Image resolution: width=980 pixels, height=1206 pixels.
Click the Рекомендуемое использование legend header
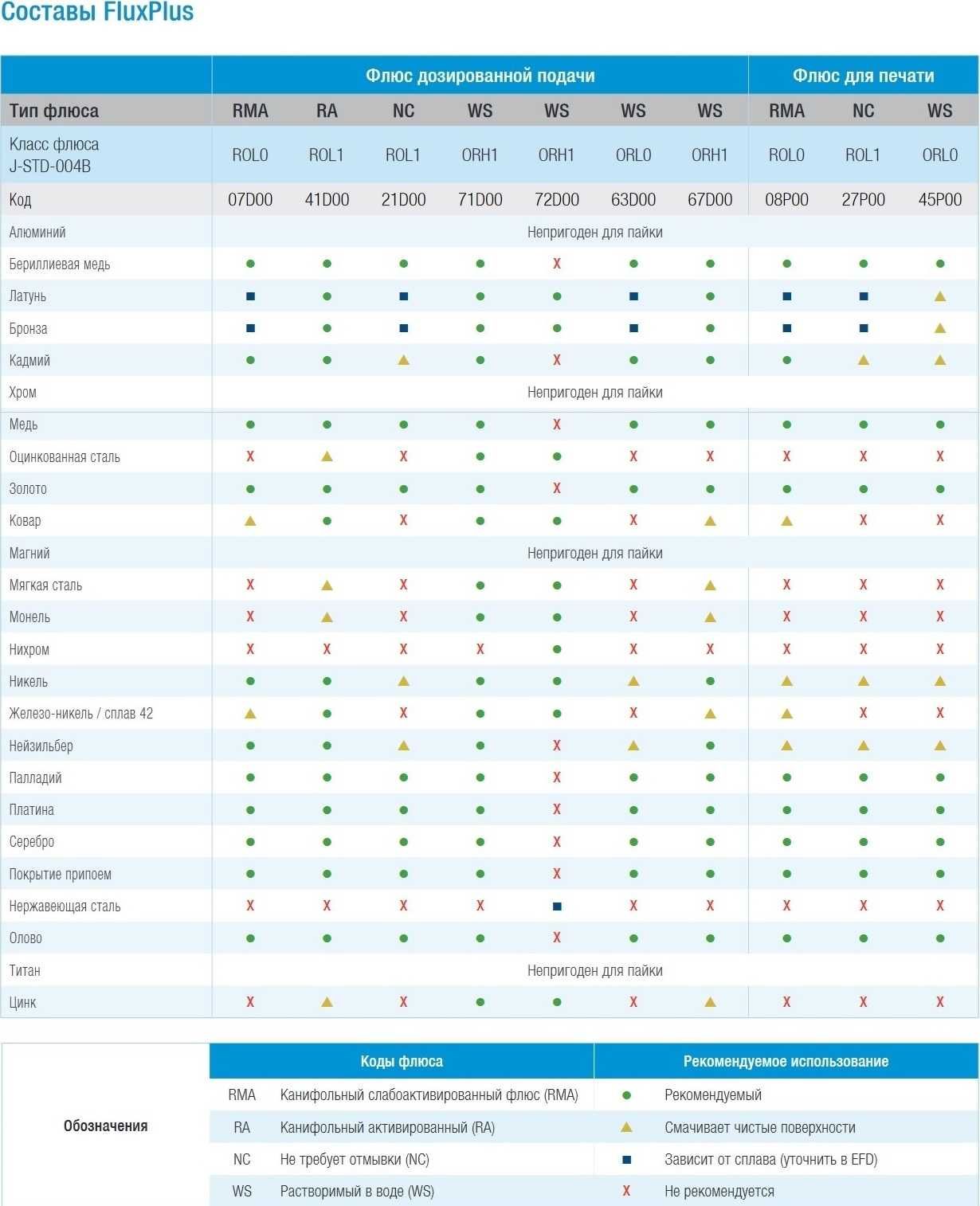point(786,1061)
